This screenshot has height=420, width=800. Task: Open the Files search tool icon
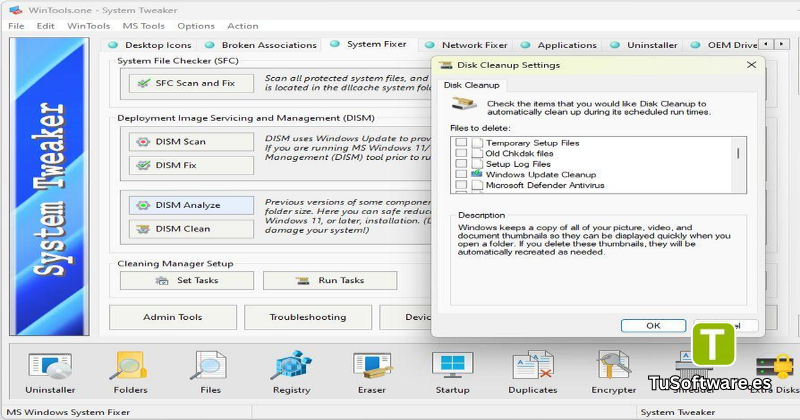[x=209, y=366]
